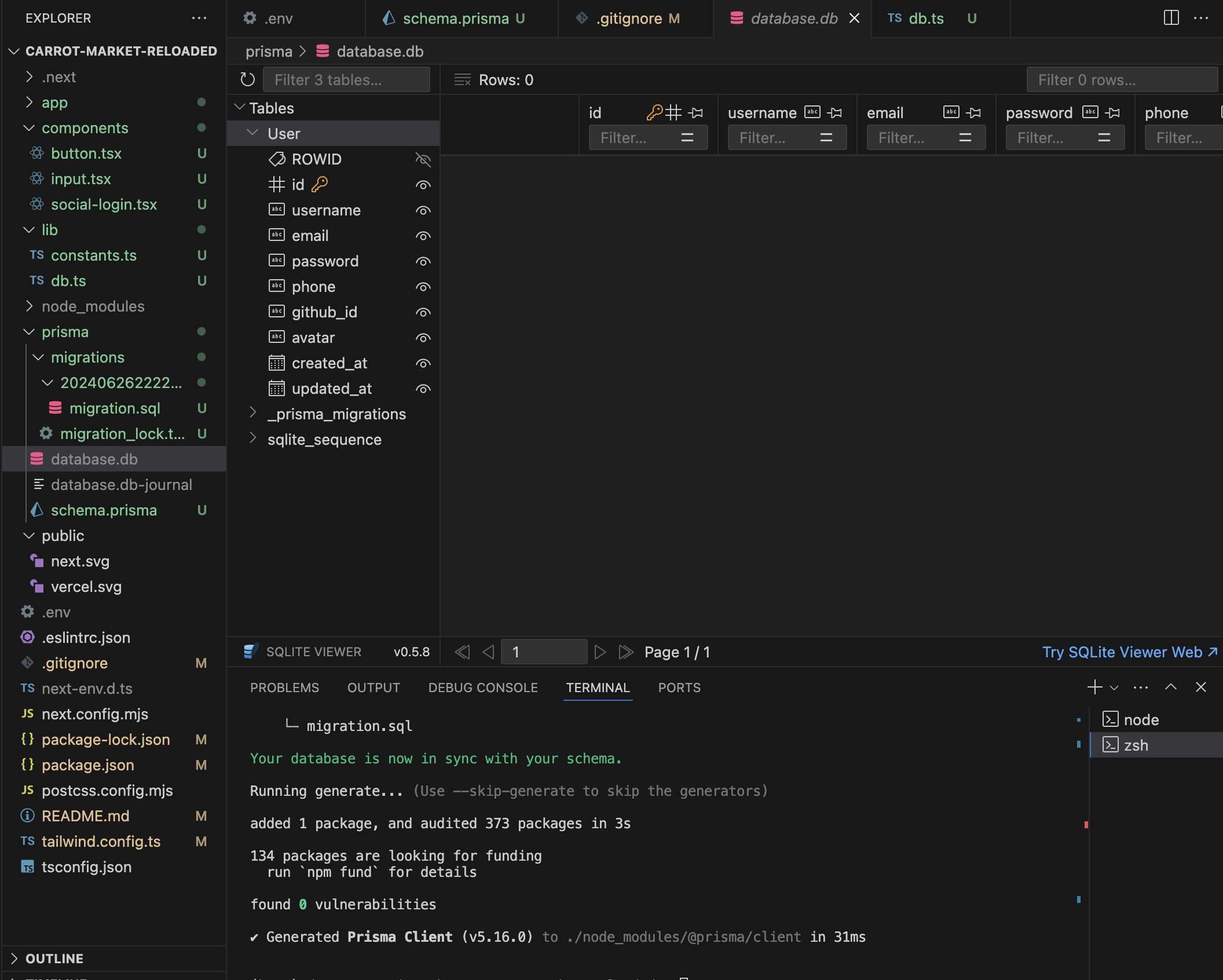Open editor more actions ellipsis
1223x980 pixels.
(x=1201, y=18)
